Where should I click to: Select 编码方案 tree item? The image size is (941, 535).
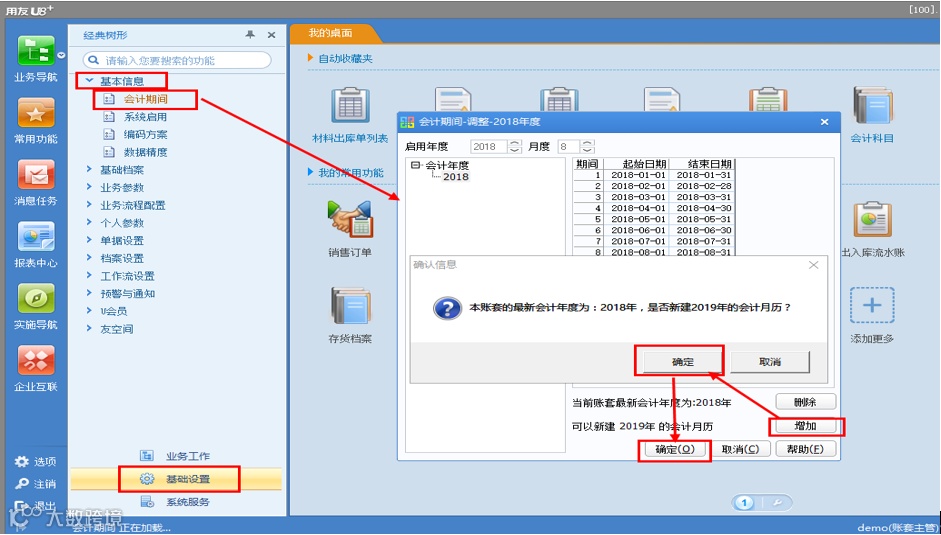coord(146,135)
